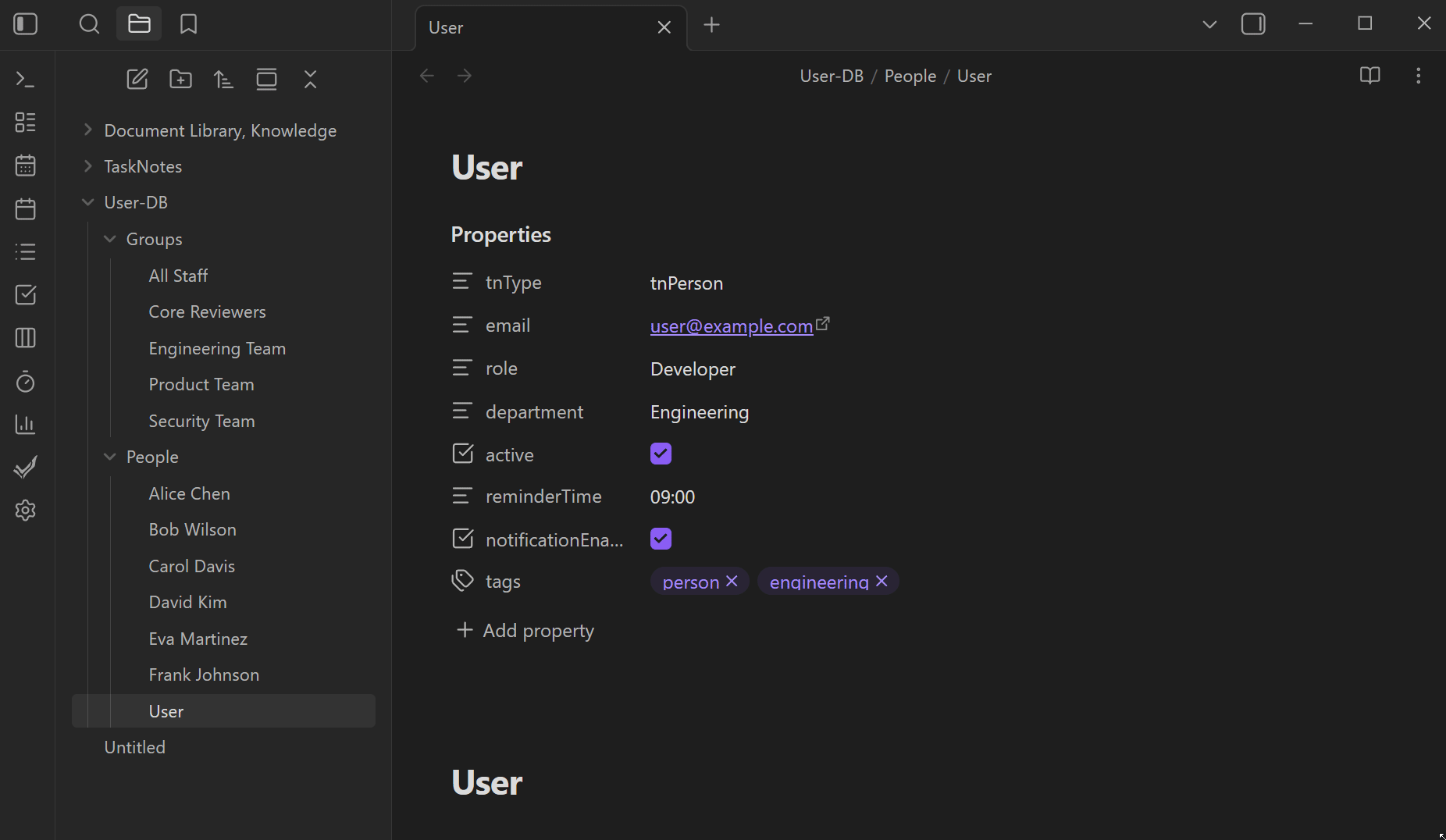This screenshot has width=1446, height=840.
Task: Open the settings gear icon
Action: pyautogui.click(x=24, y=510)
